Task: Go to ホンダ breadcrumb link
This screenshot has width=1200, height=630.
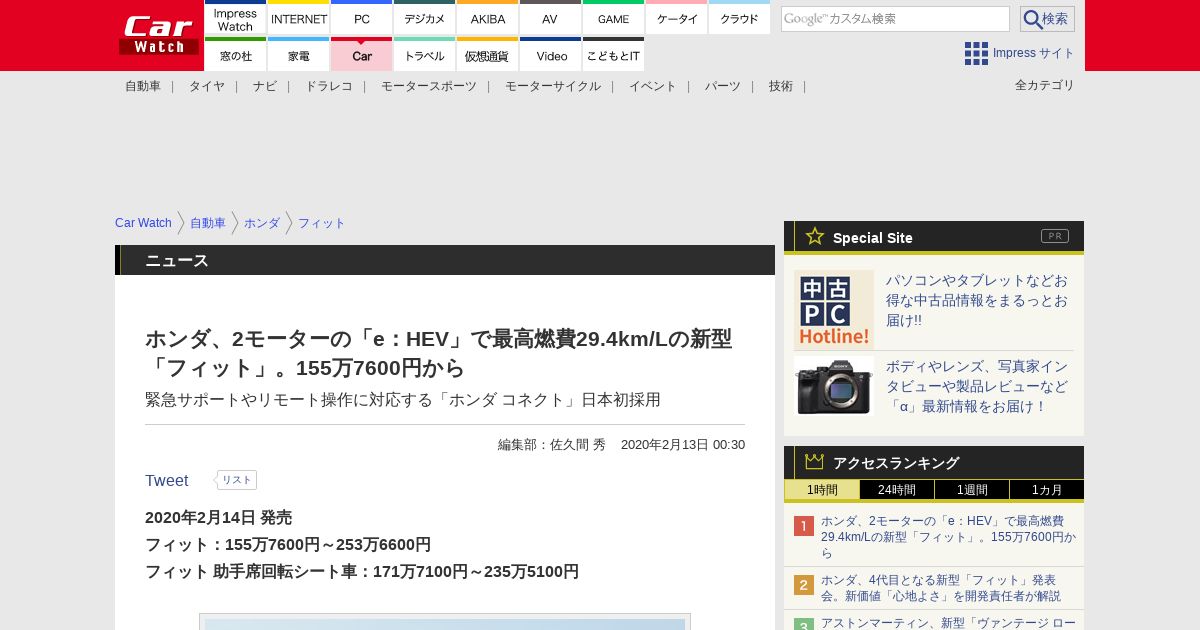Action: pyautogui.click(x=262, y=223)
